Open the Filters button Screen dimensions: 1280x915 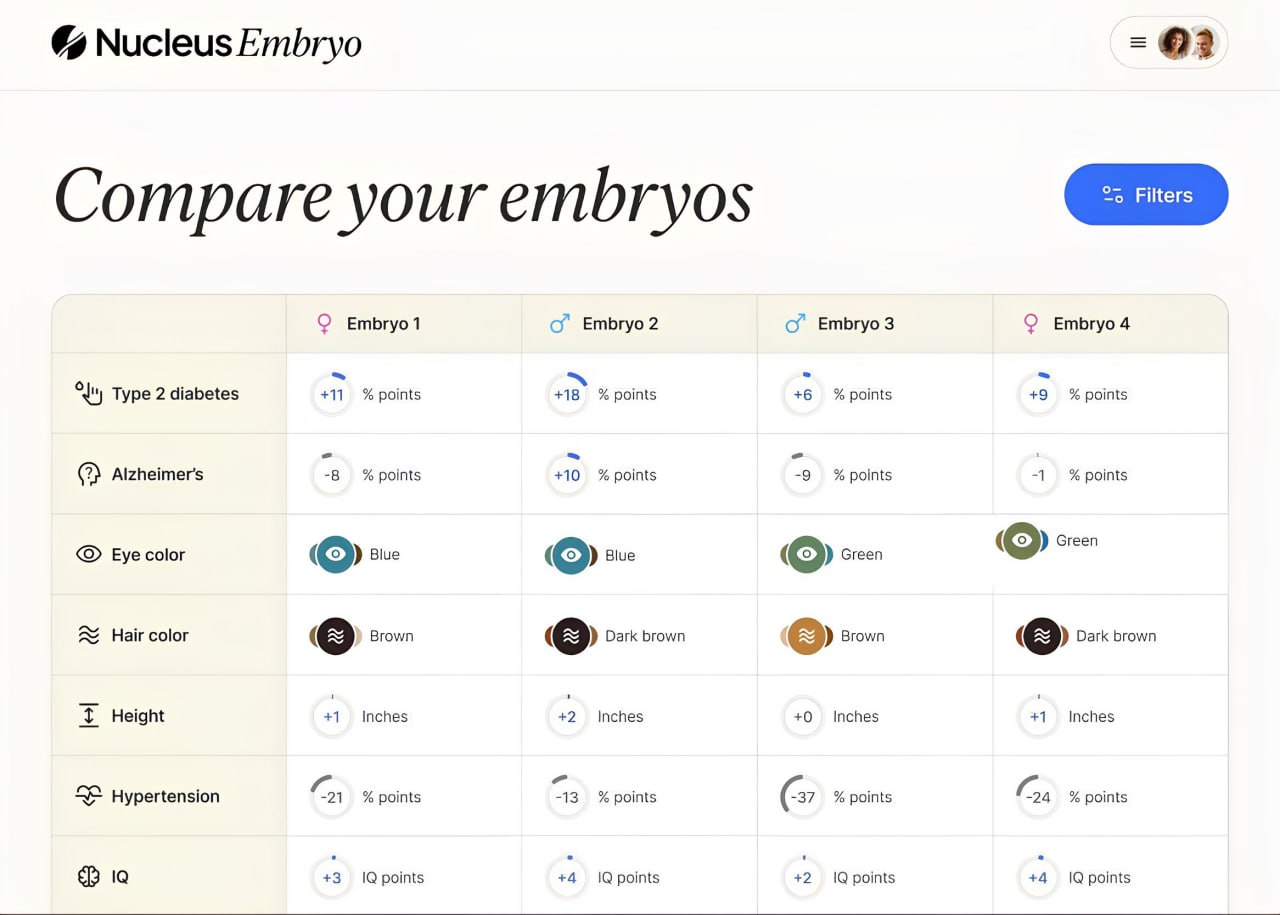coord(1146,195)
